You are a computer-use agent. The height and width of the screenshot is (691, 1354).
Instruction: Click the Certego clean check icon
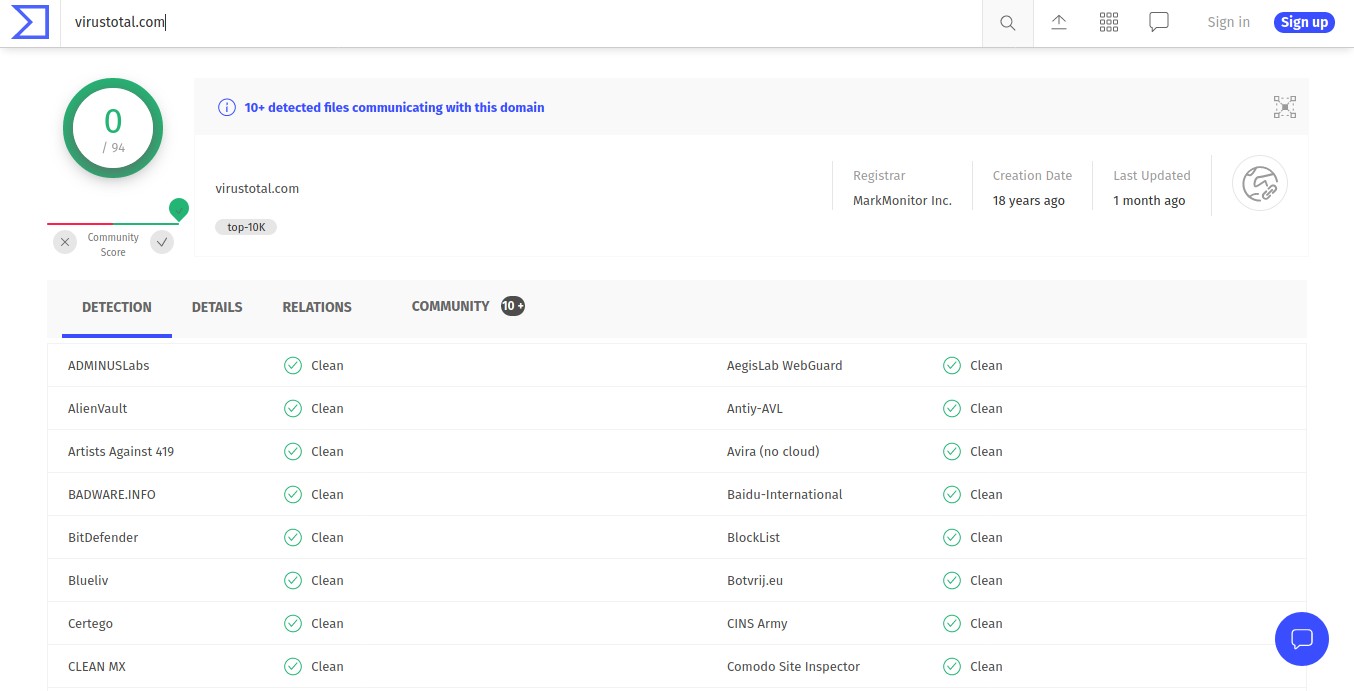tap(293, 624)
